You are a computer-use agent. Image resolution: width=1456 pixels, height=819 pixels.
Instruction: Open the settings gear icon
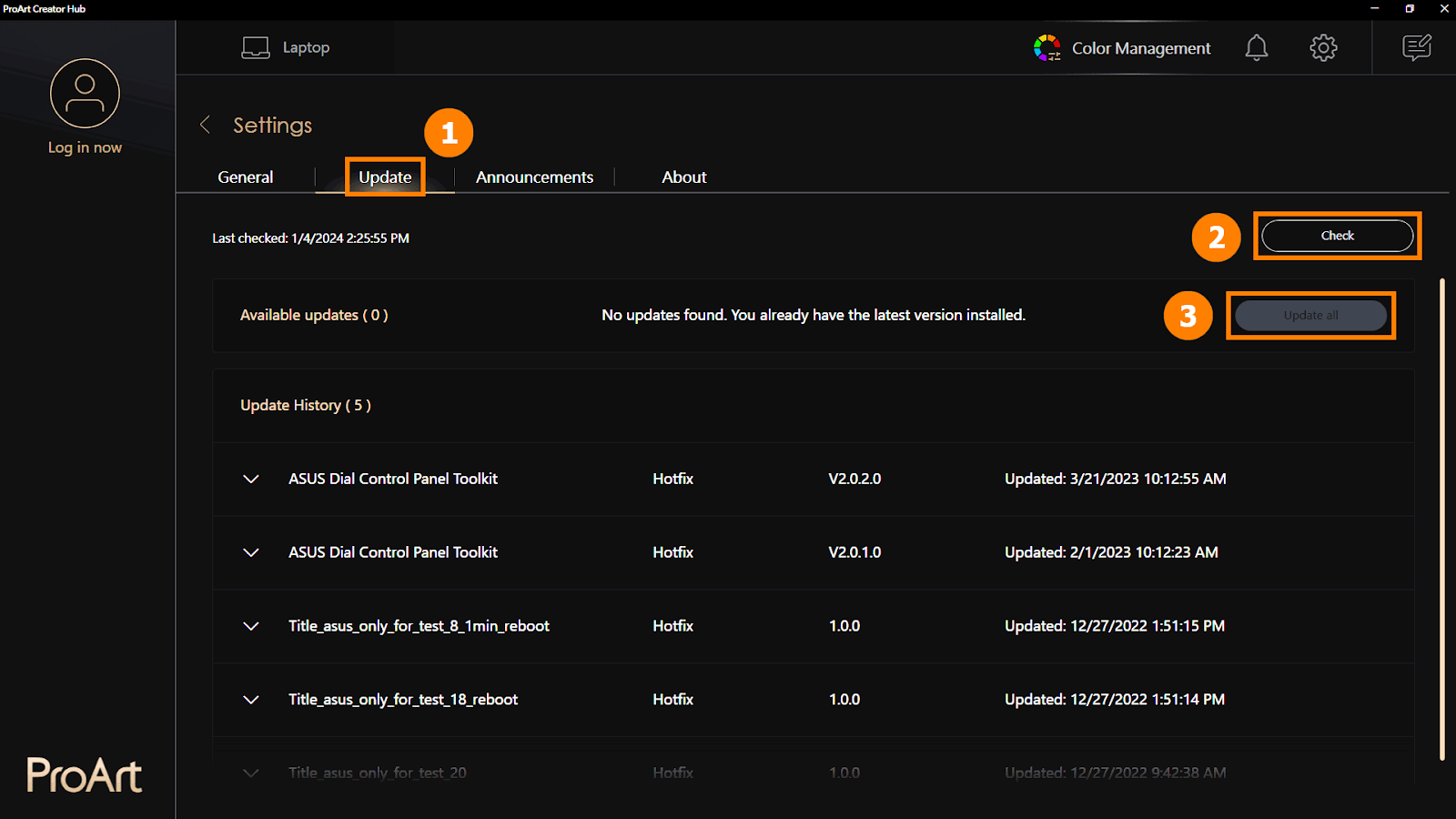[x=1323, y=47]
